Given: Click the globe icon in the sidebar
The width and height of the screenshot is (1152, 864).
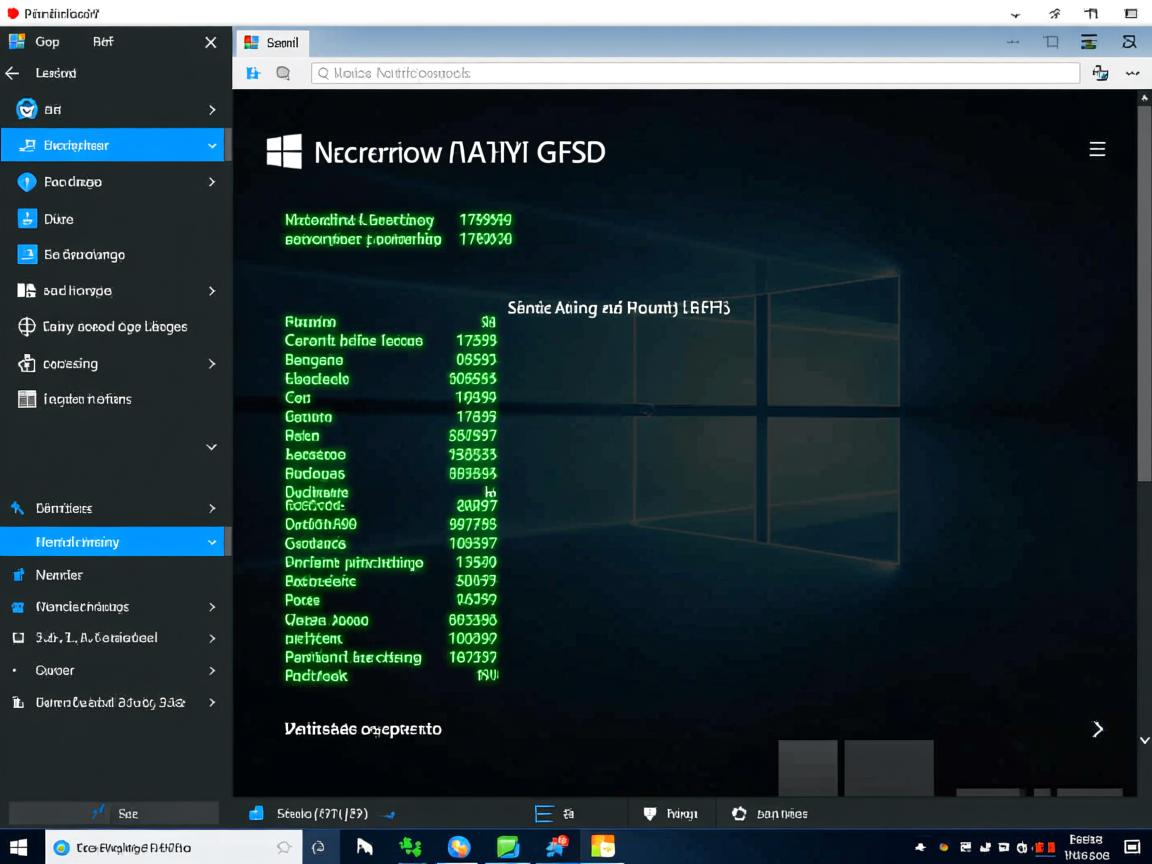Looking at the screenshot, I should tap(27, 327).
